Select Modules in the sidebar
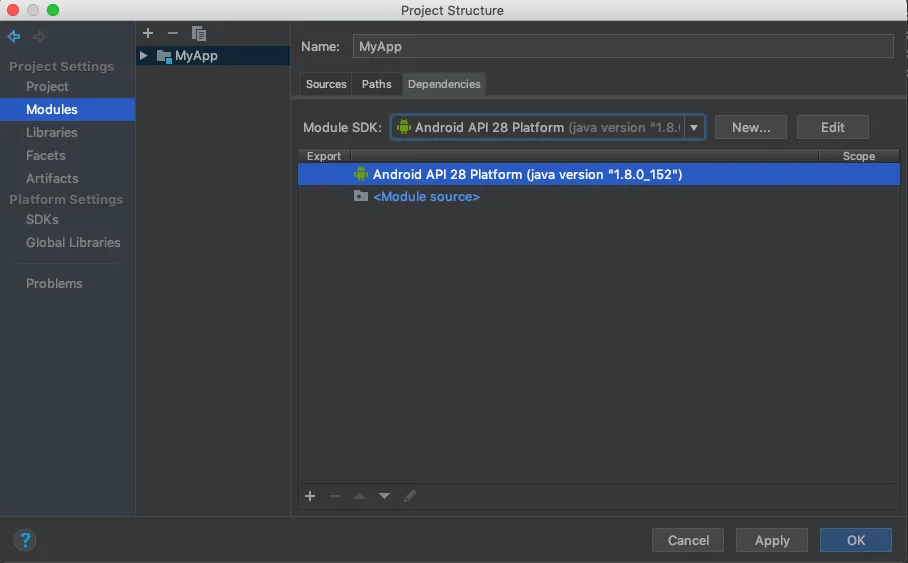Image resolution: width=908 pixels, height=563 pixels. coord(68,109)
